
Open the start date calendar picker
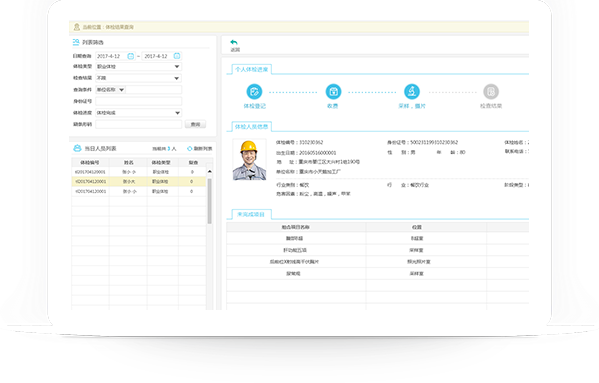[131, 56]
